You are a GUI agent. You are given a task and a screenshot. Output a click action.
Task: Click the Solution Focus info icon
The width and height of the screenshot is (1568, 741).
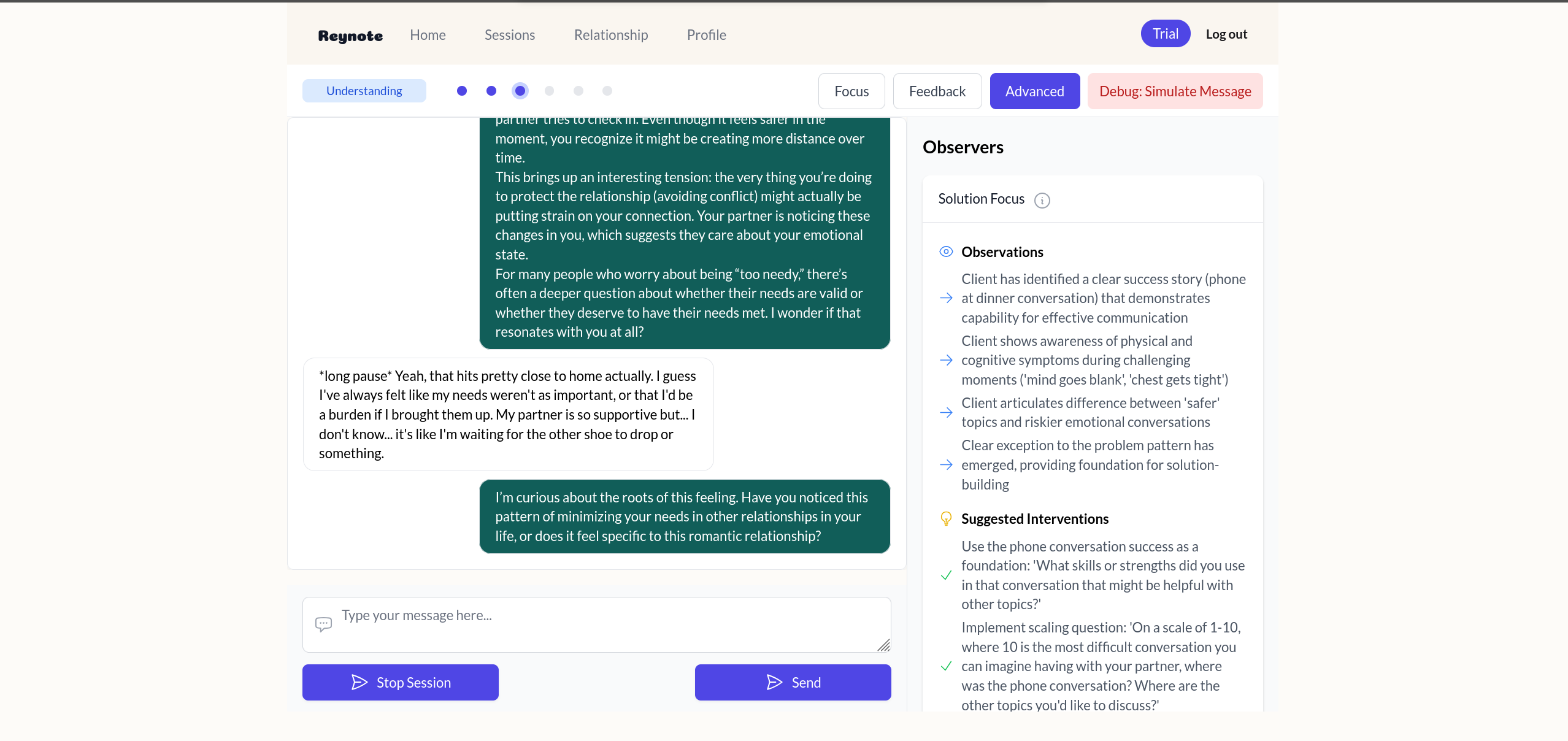click(x=1042, y=201)
